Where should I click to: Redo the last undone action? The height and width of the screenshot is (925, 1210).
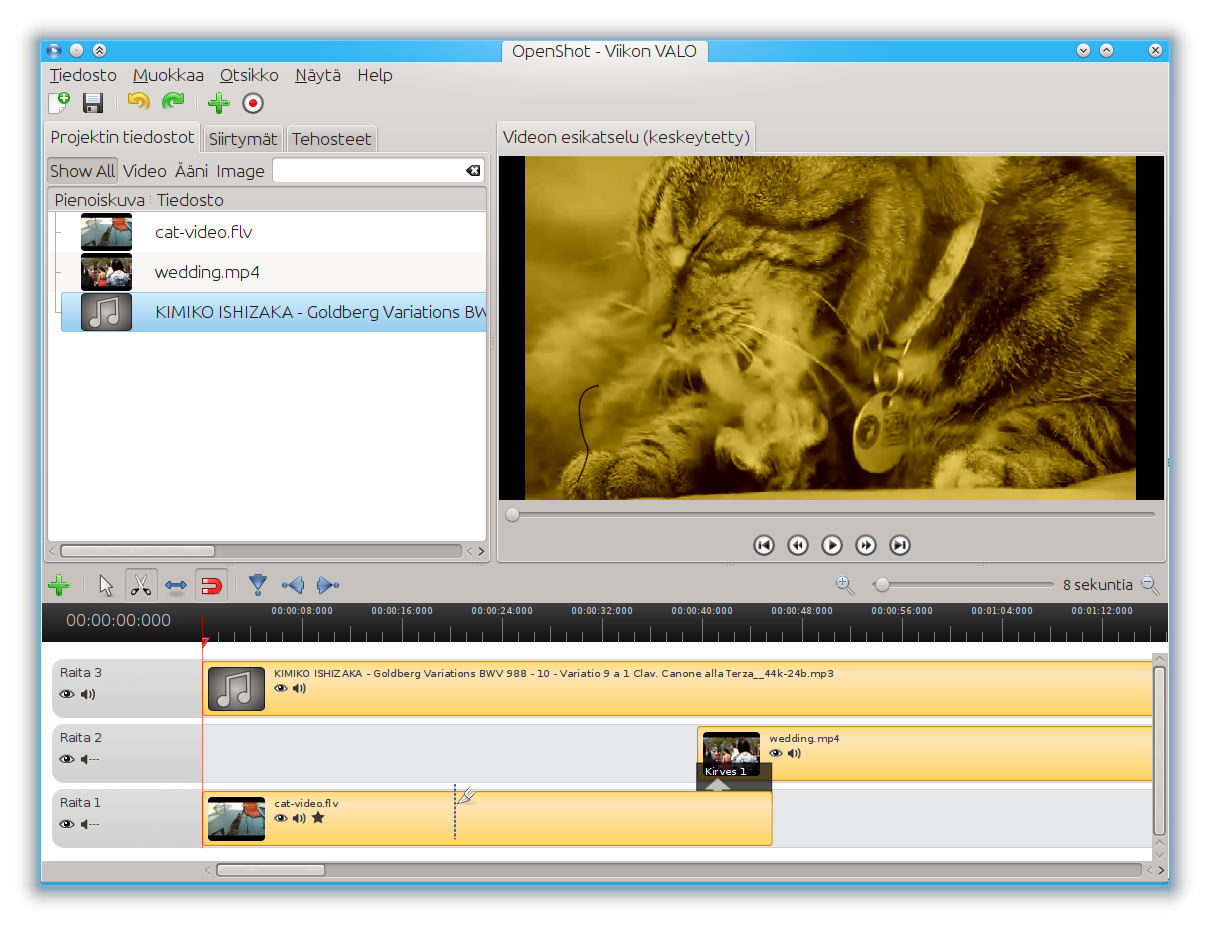coord(174,101)
